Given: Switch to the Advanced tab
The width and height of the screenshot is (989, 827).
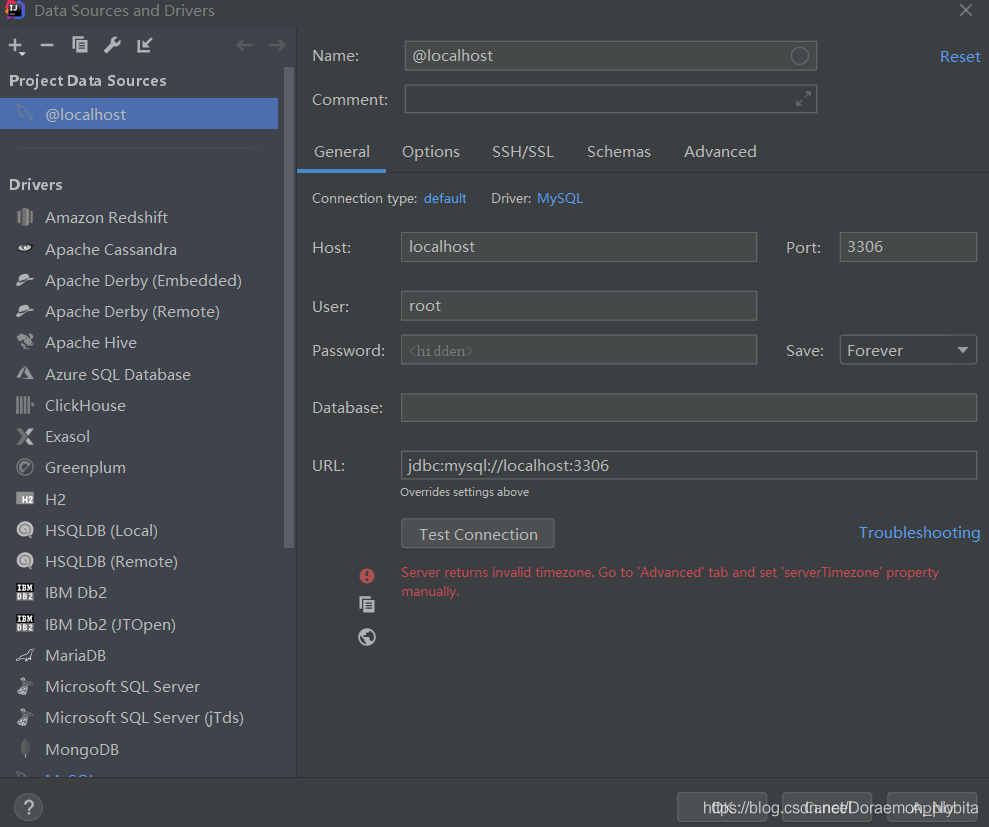Looking at the screenshot, I should (719, 152).
